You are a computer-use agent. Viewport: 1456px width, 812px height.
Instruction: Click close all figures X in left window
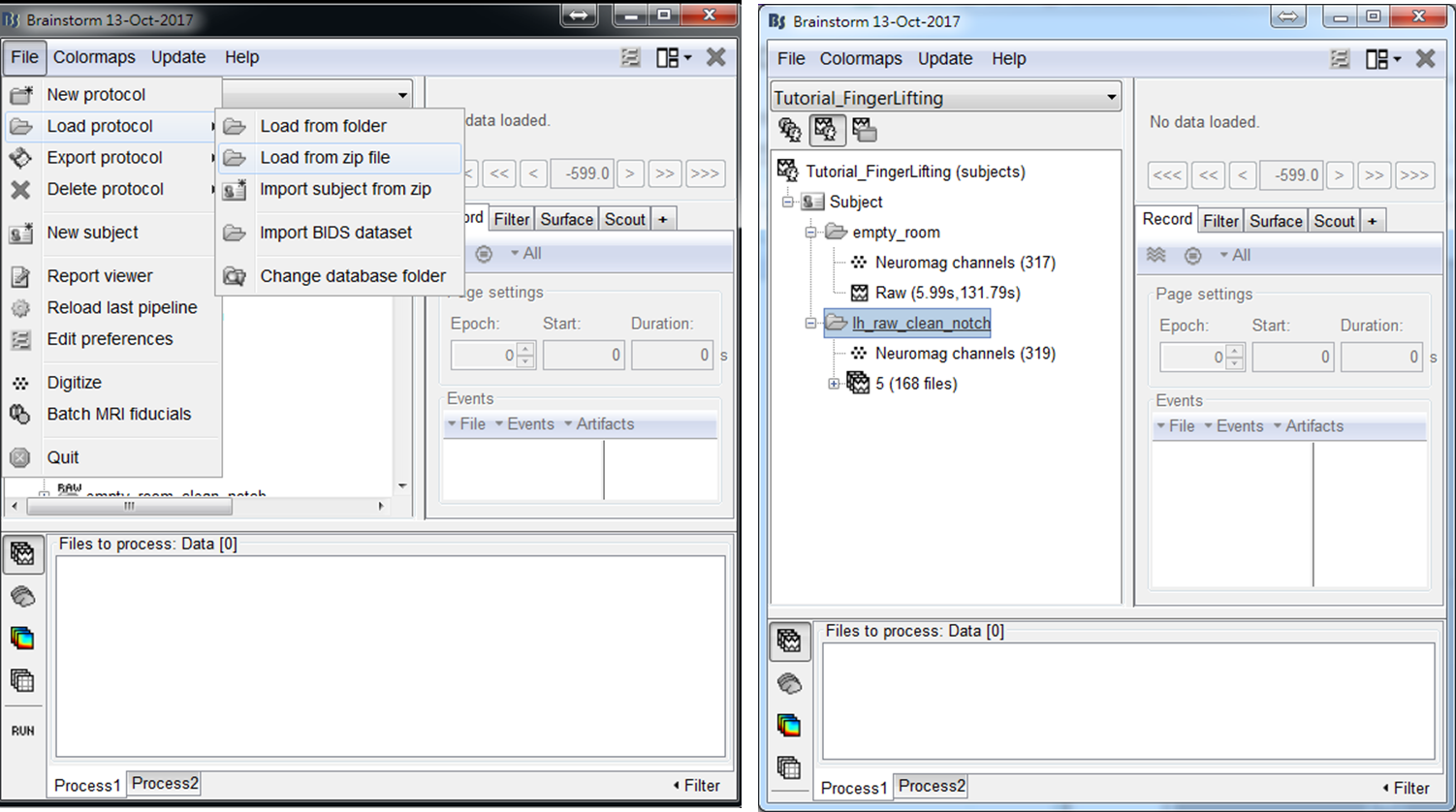coord(716,57)
